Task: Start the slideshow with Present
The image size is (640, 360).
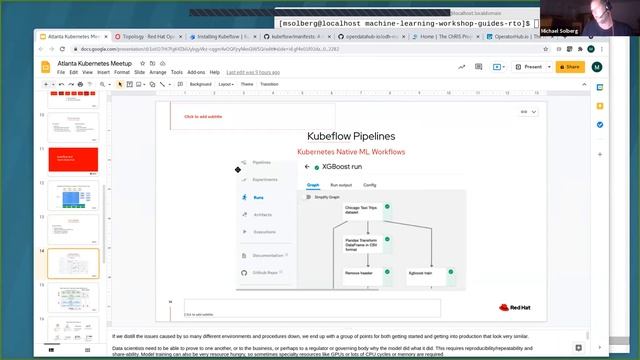Action: 530,67
